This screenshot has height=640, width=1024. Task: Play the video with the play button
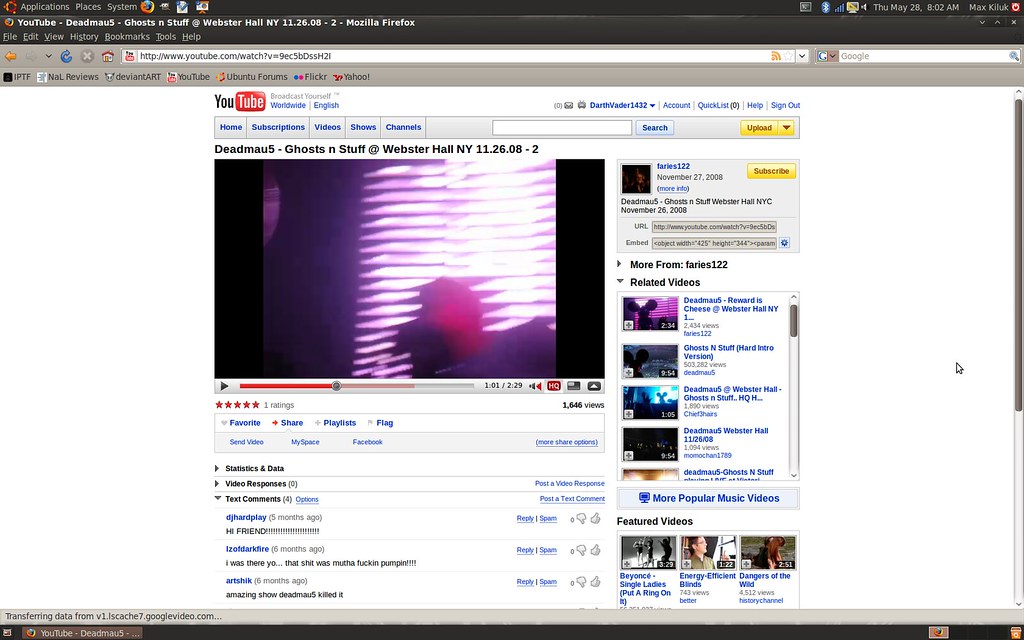[x=224, y=386]
